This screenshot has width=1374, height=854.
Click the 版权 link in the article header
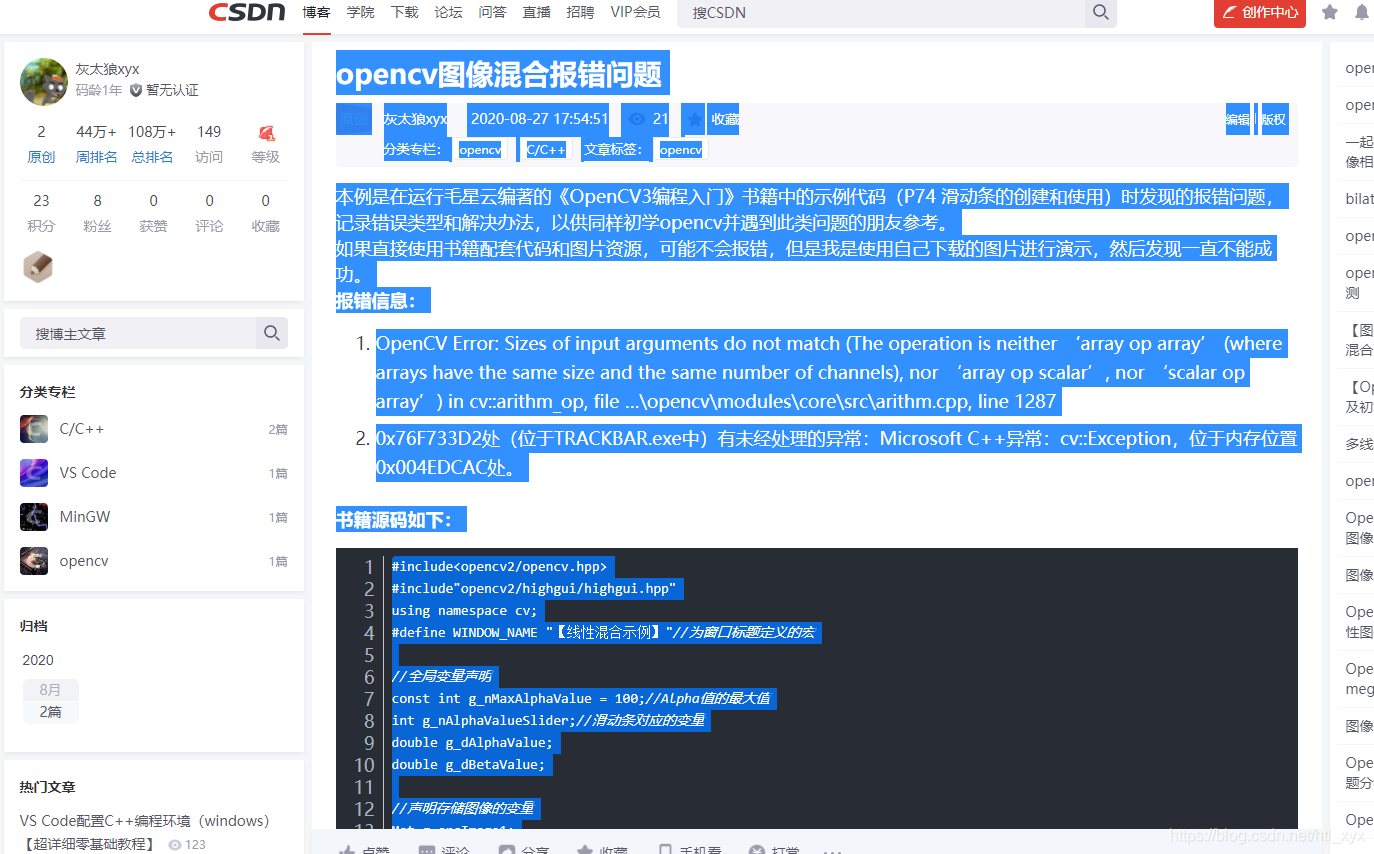coord(1274,119)
